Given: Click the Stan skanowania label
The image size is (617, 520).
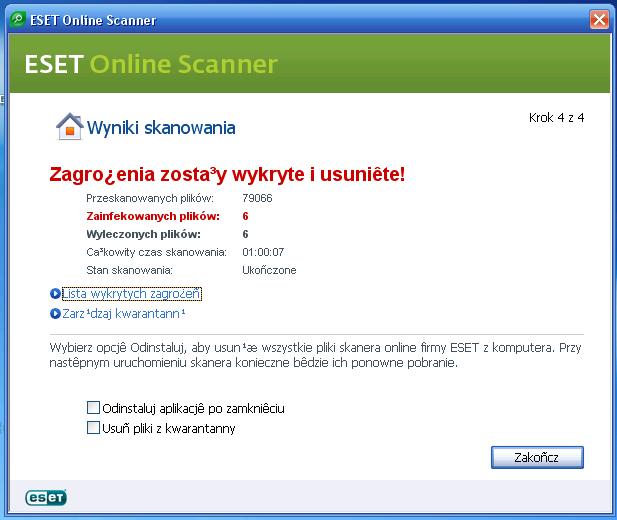Looking at the screenshot, I should pyautogui.click(x=129, y=270).
